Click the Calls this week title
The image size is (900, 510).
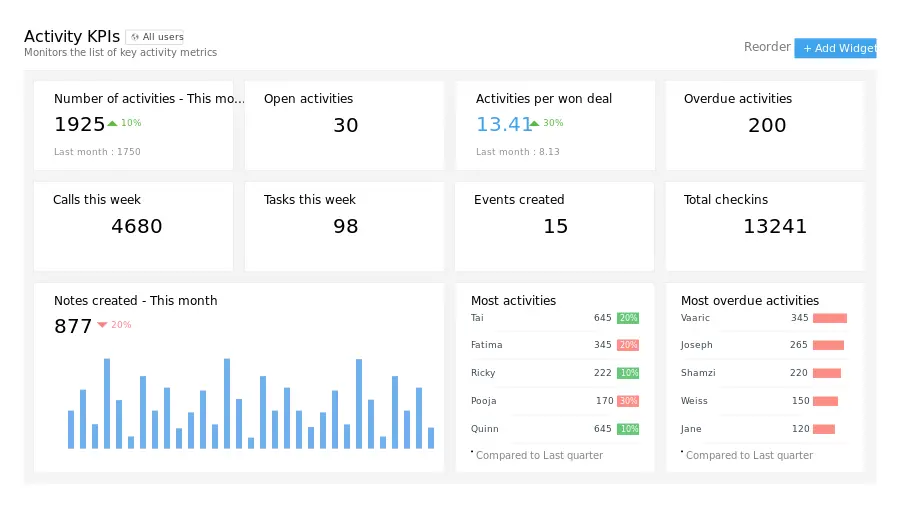tap(96, 200)
